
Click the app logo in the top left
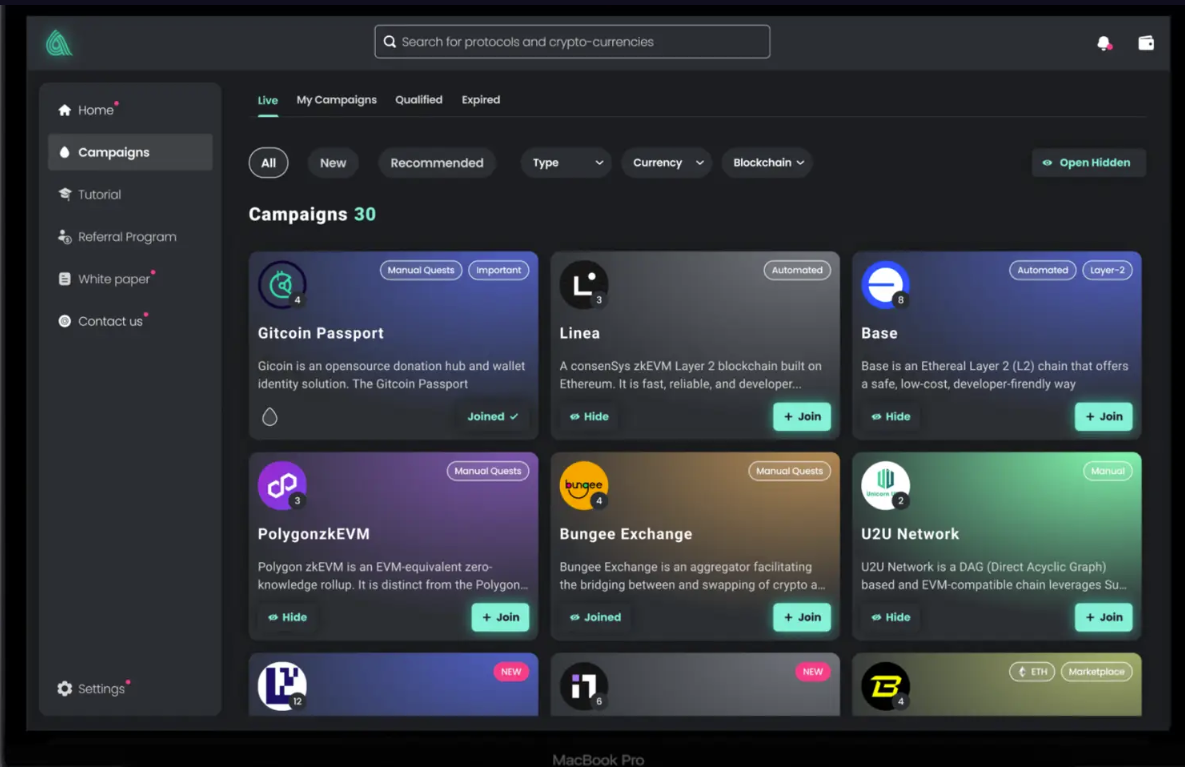point(58,44)
